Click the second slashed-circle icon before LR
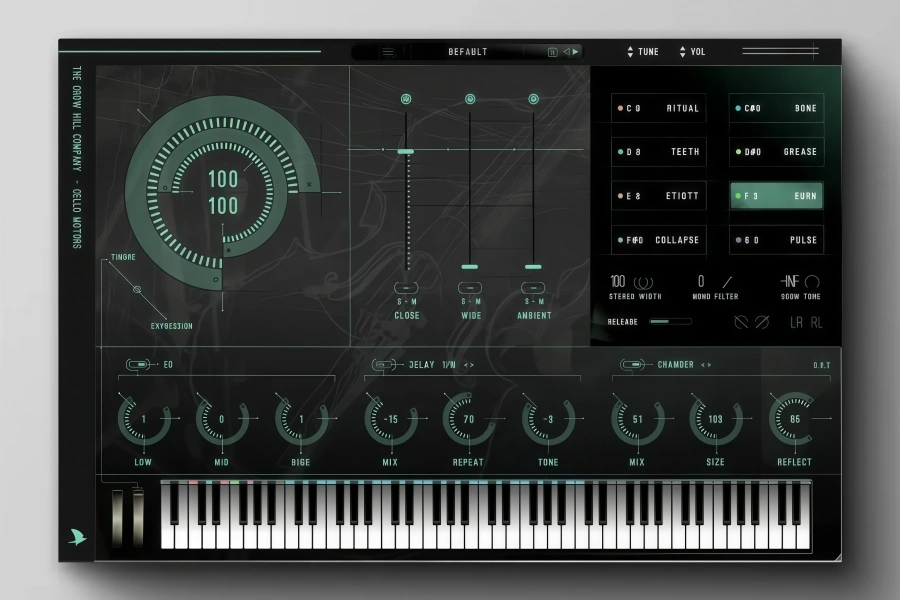Screen dimensions: 900x600 [x=762, y=322]
